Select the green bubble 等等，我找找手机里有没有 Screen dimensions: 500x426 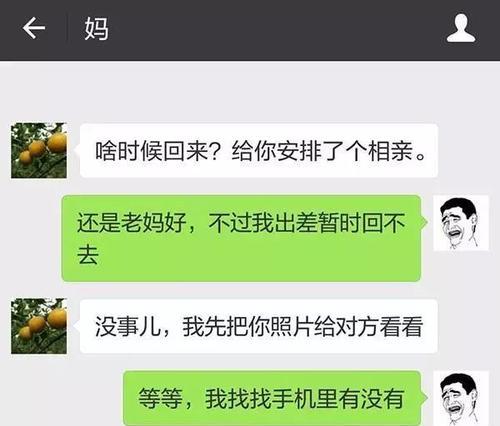[272, 398]
